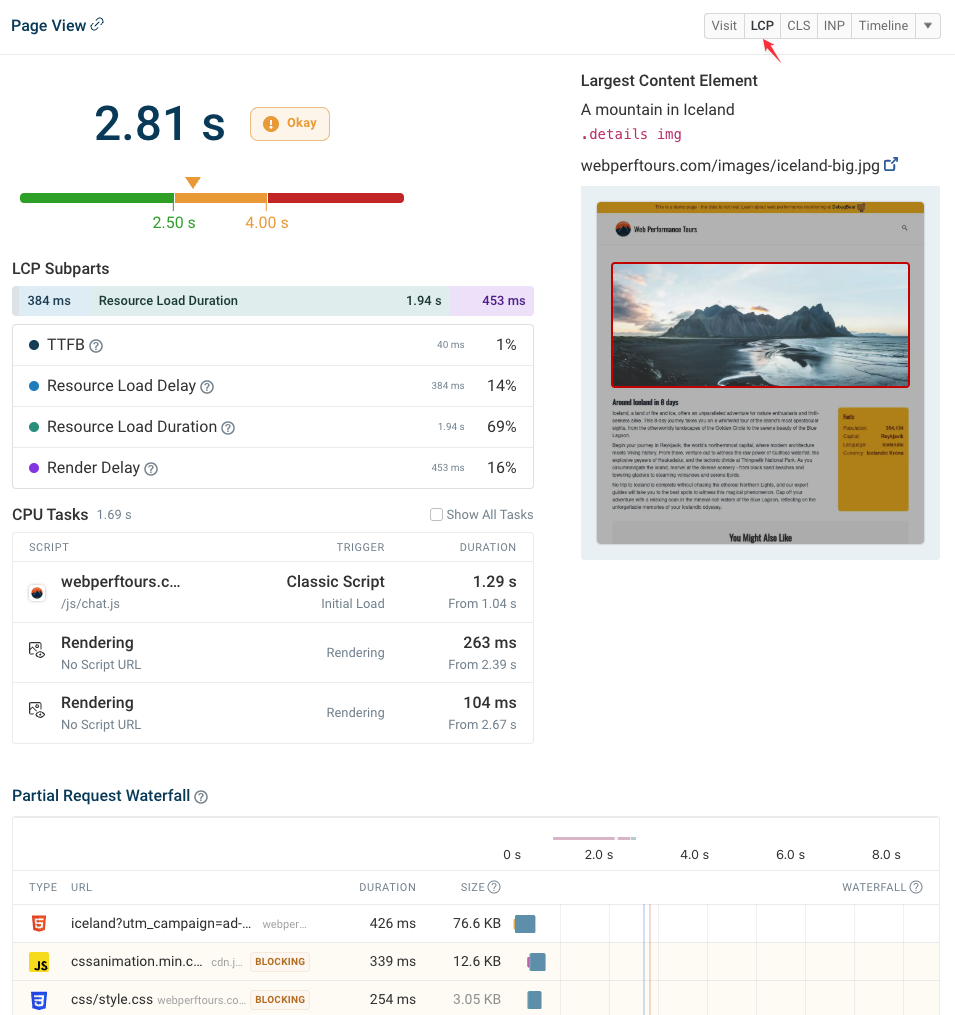The image size is (955, 1015).
Task: Select the Visit tab
Action: pos(724,25)
